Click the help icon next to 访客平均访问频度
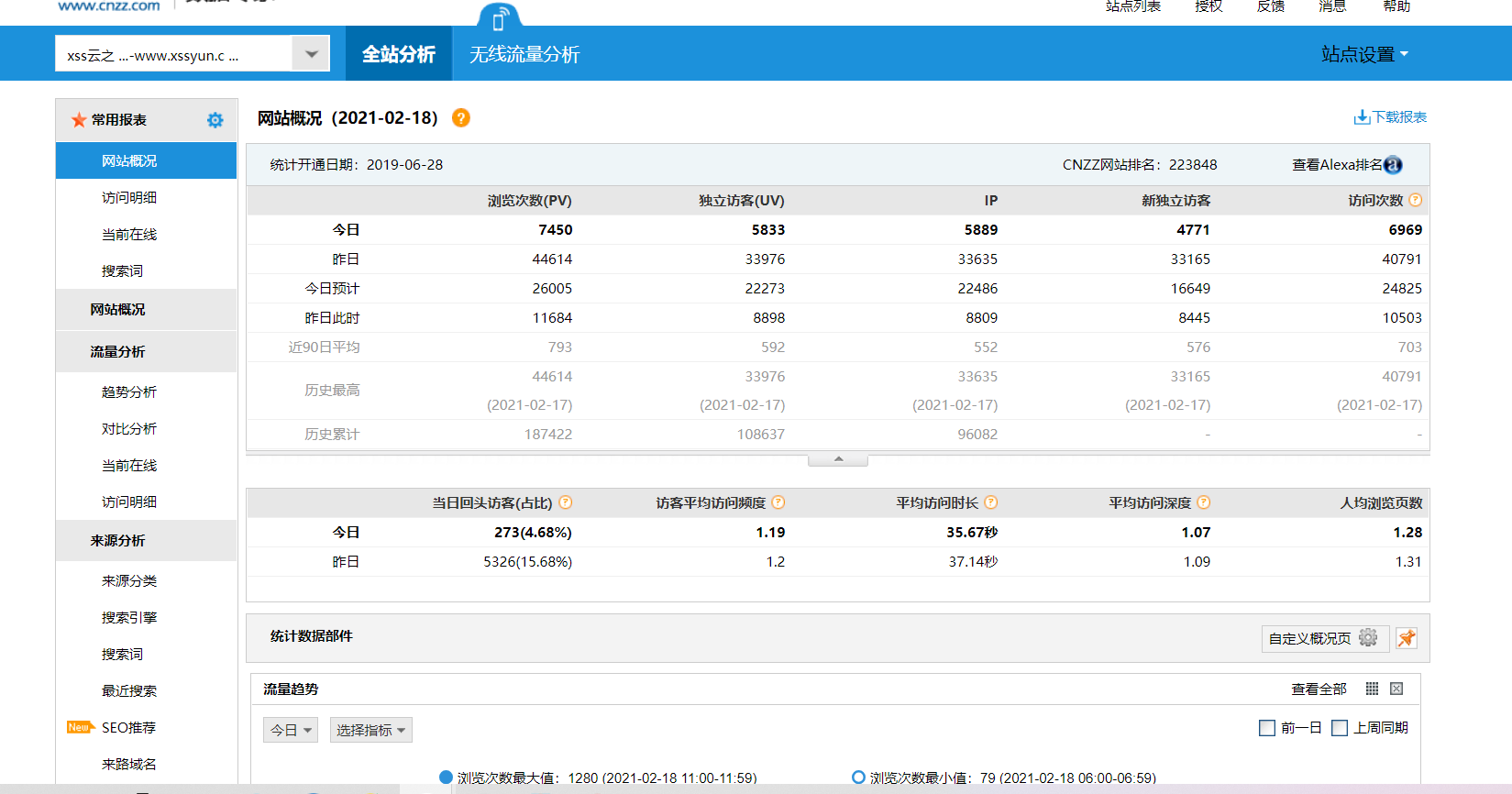Screen dimensions: 1512x794 tap(778, 502)
